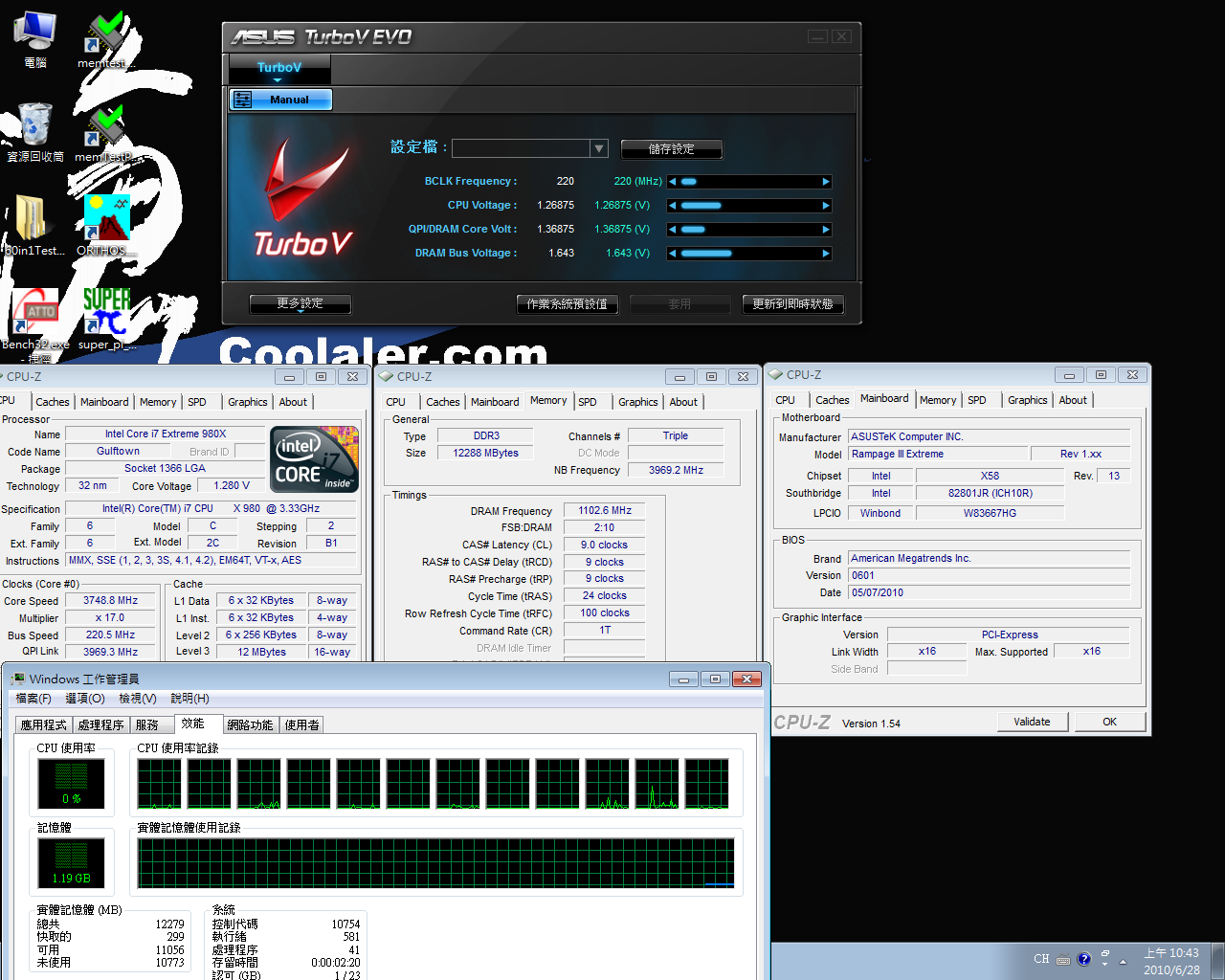Image resolution: width=1225 pixels, height=980 pixels.
Task: Expand 更多設定 (More Settings) in TurboV
Action: coord(301,303)
